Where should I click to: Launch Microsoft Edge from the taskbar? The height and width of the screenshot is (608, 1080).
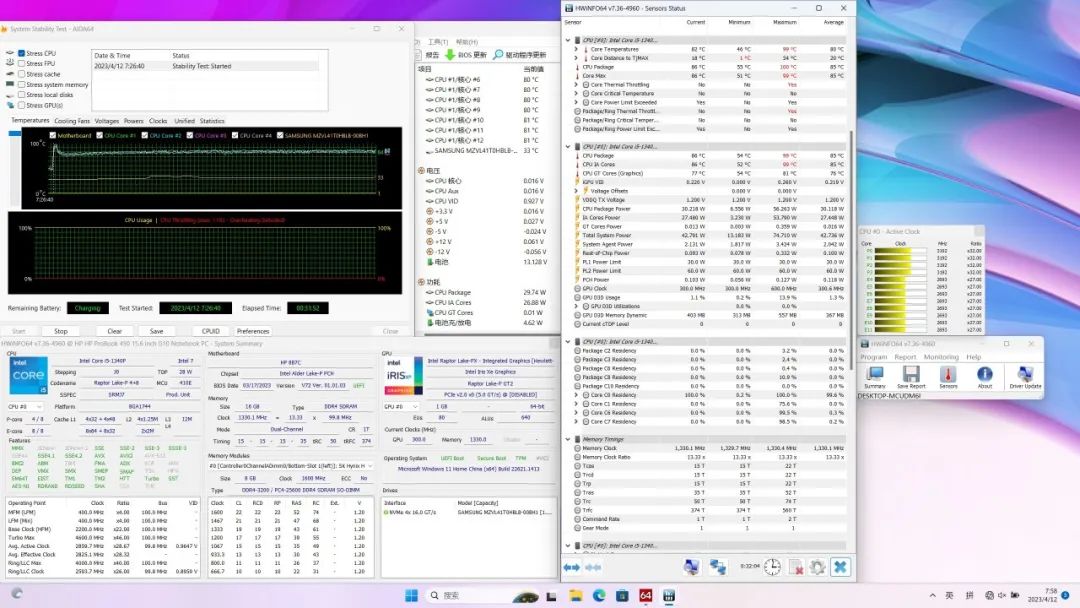[599, 596]
